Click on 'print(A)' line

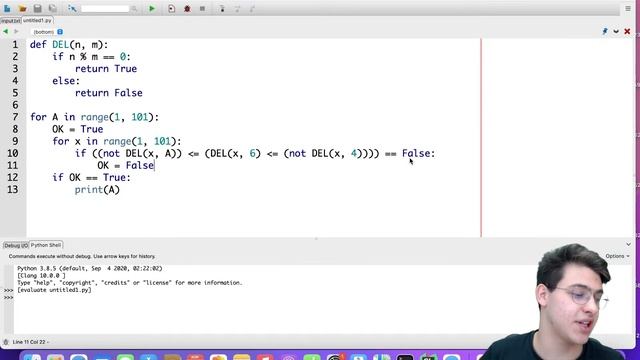tap(97, 190)
